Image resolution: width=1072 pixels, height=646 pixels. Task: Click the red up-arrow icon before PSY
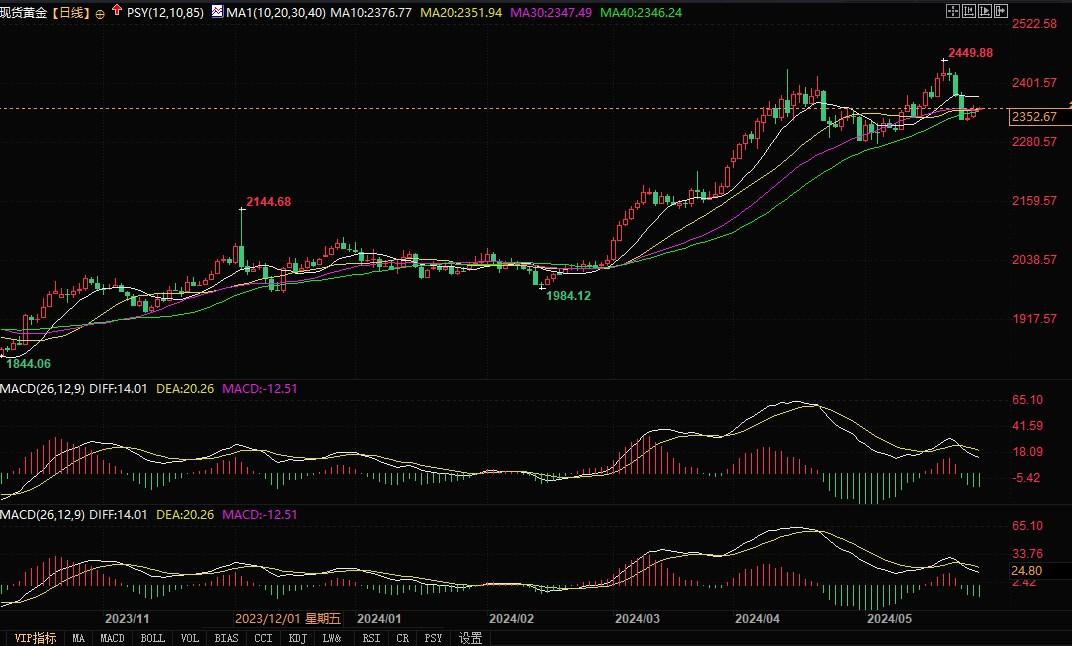117,10
